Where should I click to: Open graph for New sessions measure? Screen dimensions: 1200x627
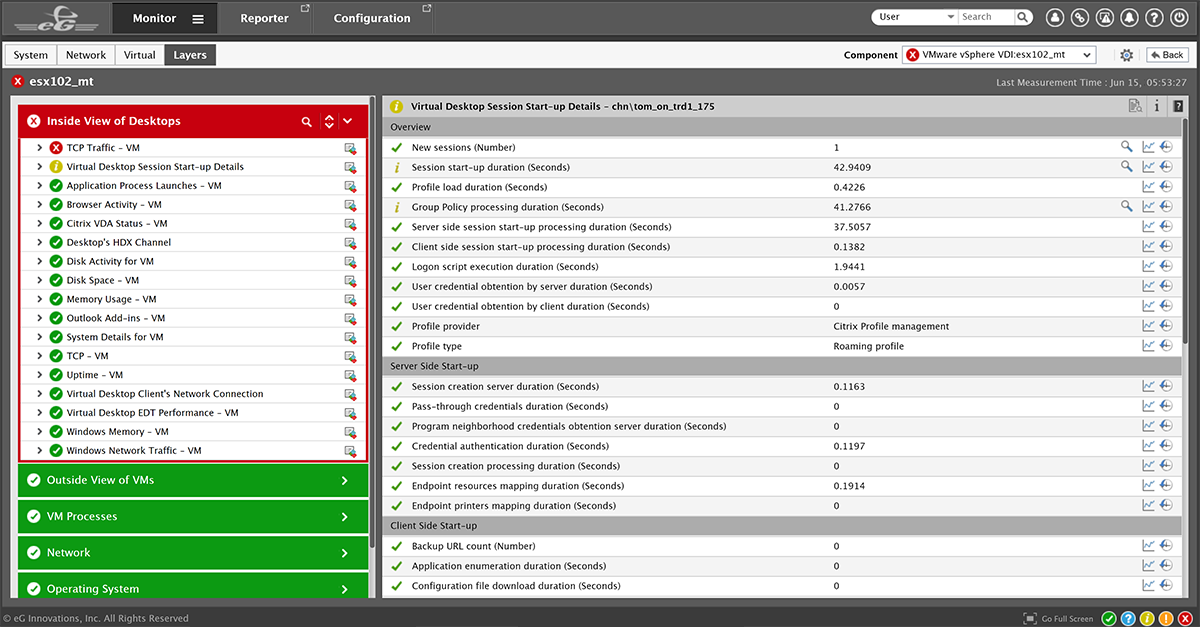[x=1149, y=147]
